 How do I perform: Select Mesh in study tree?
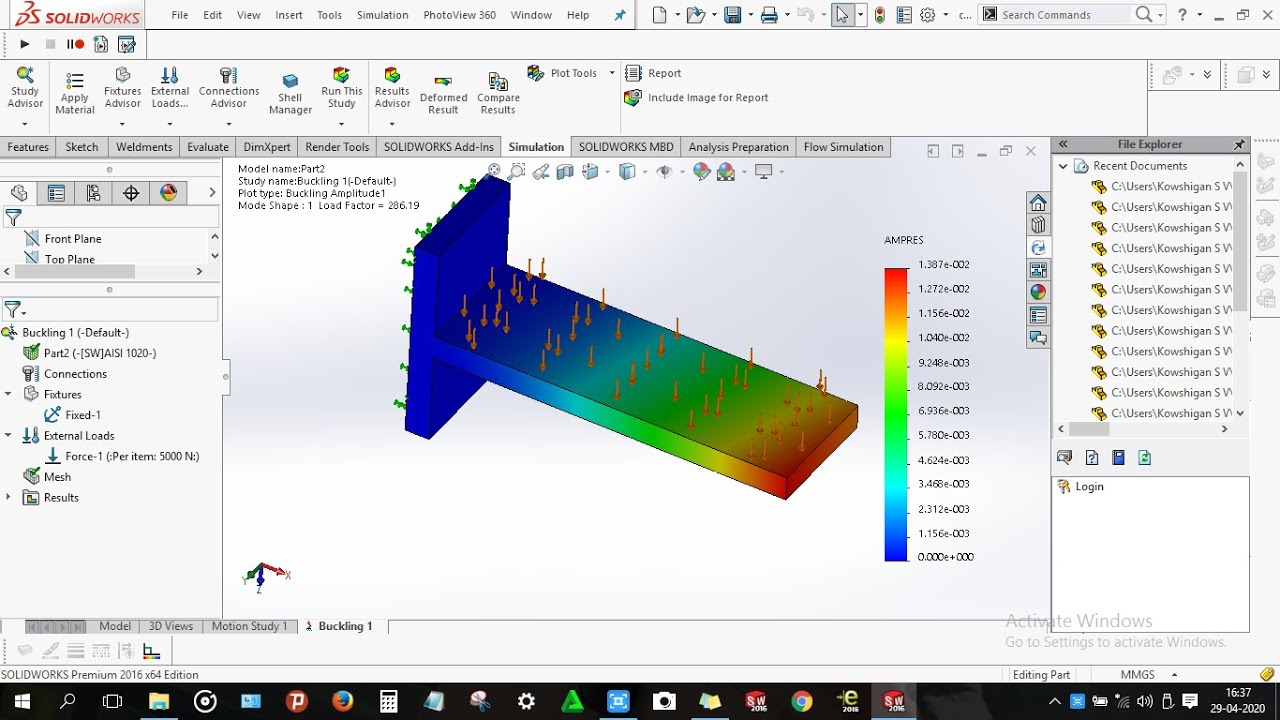[47, 477]
